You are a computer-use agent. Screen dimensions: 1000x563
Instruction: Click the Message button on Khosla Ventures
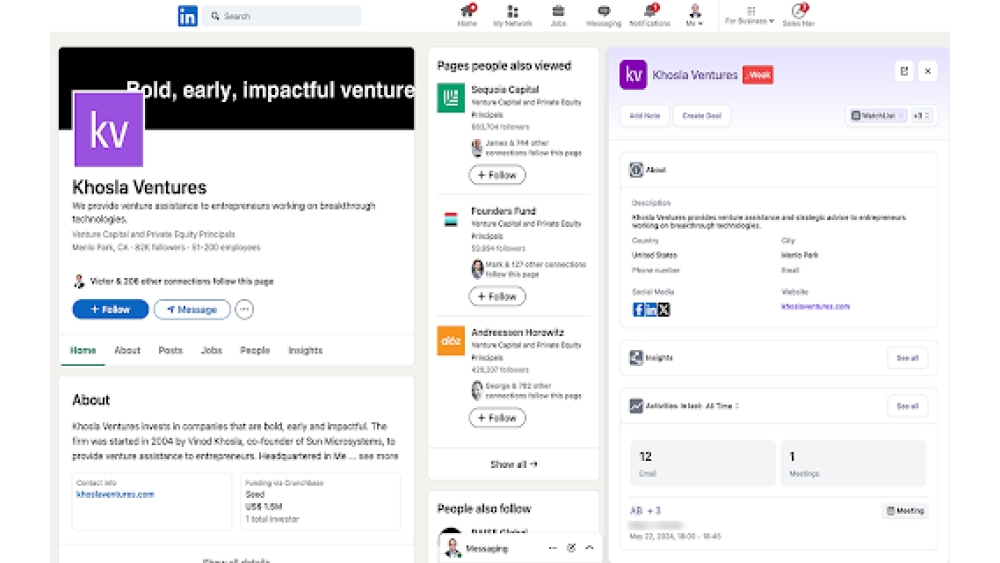192,309
